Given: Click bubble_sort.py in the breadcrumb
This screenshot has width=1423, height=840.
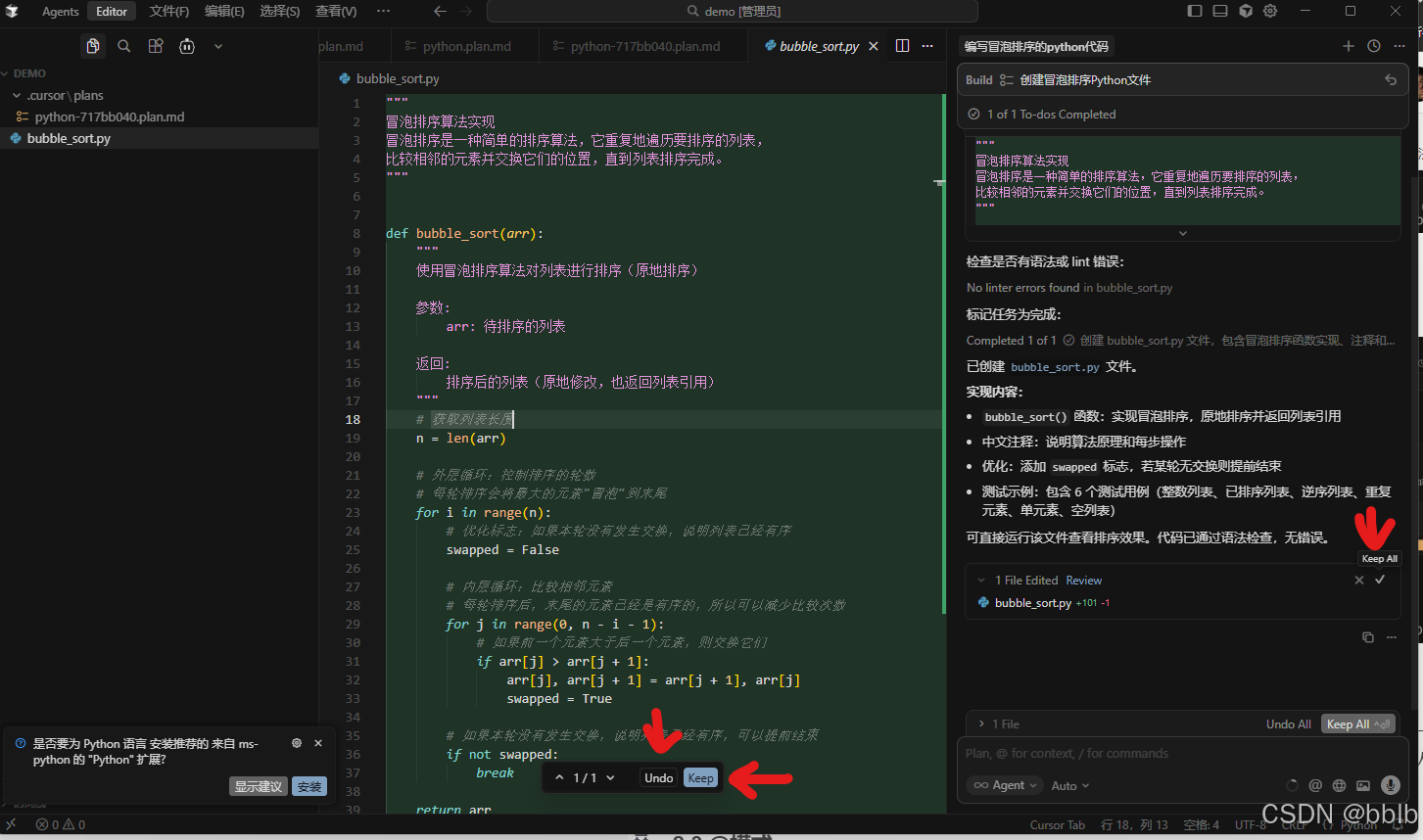Looking at the screenshot, I should coord(398,78).
